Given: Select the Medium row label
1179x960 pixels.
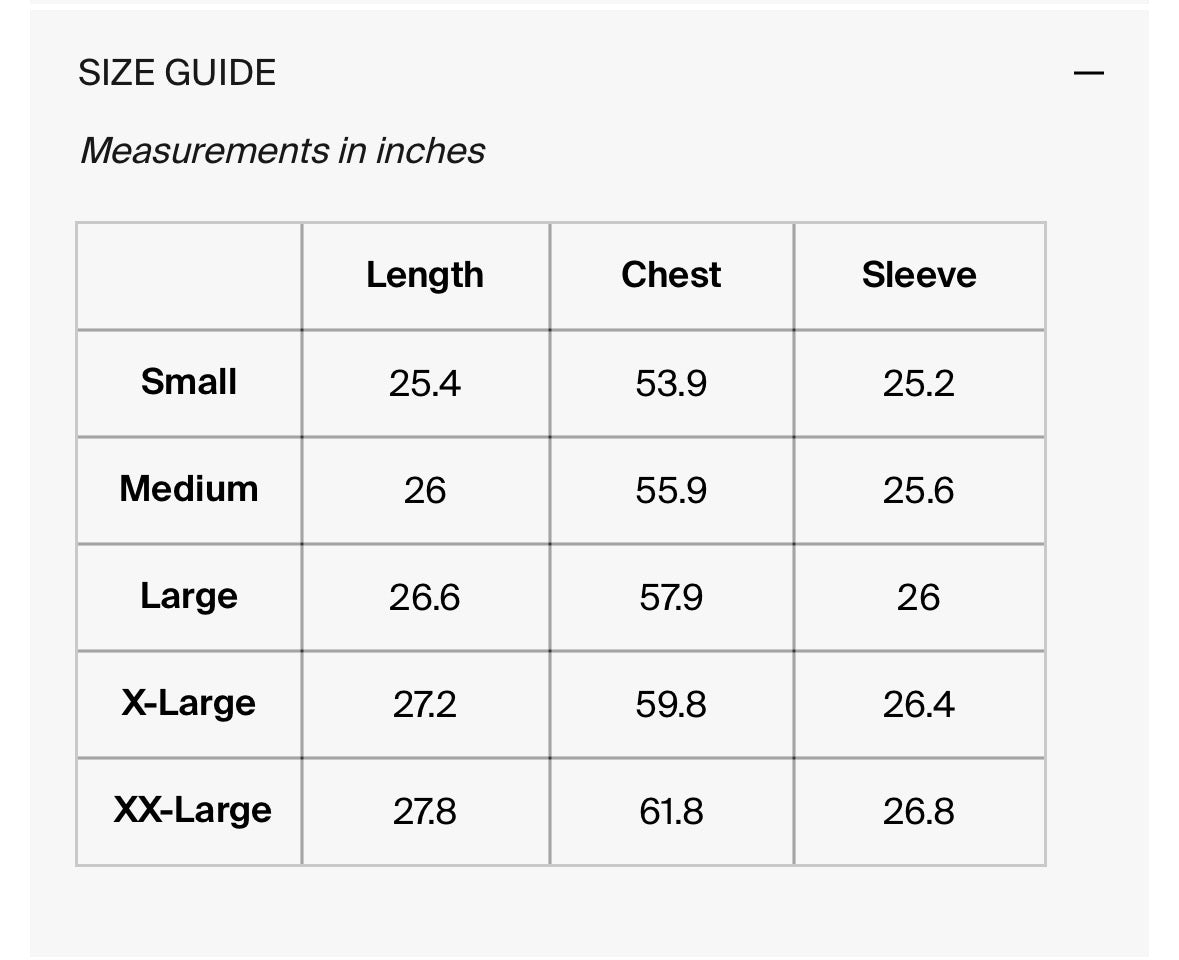Looking at the screenshot, I should point(189,489).
